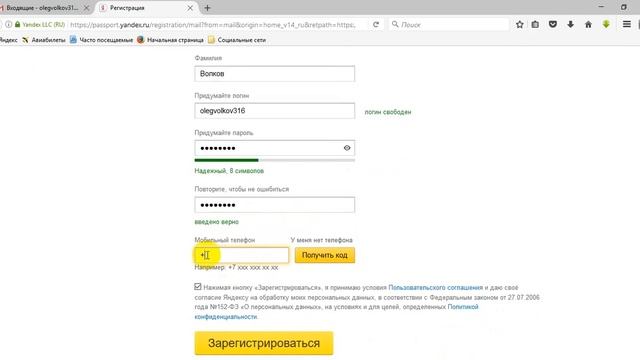Open the Социальные сети bookmark folder
Screen dimensions: 640x360
click(x=237, y=40)
